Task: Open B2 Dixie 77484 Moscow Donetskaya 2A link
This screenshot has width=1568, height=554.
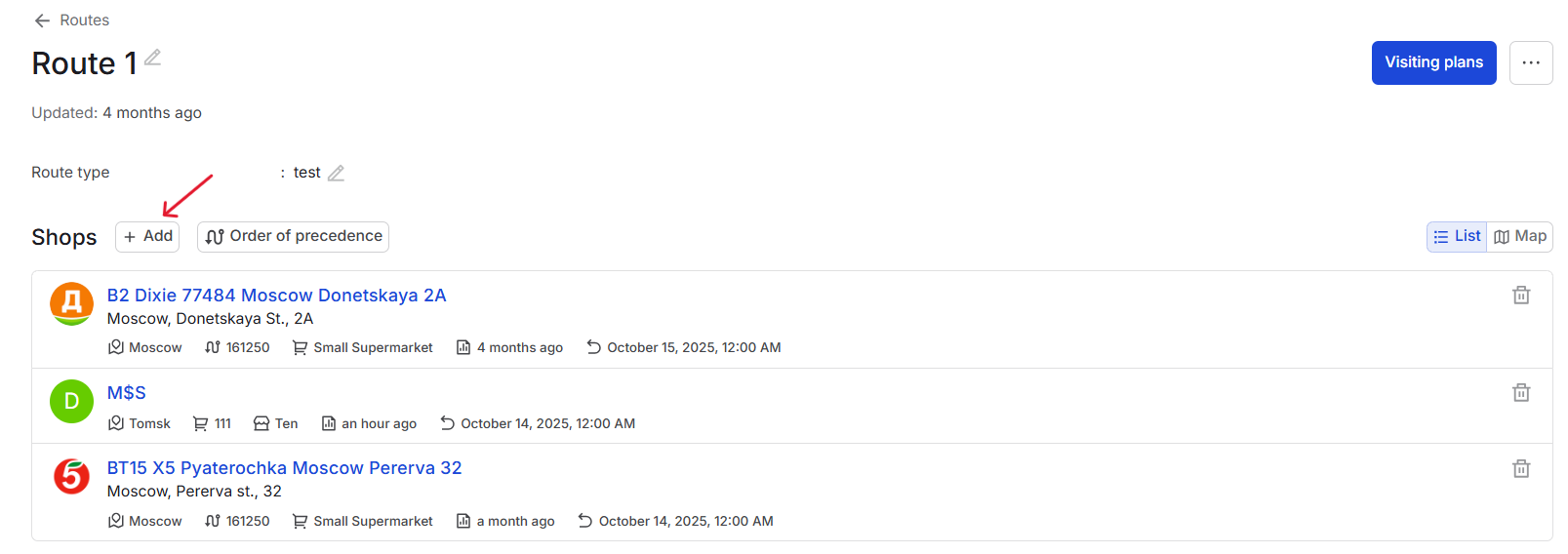Action: coord(276,296)
